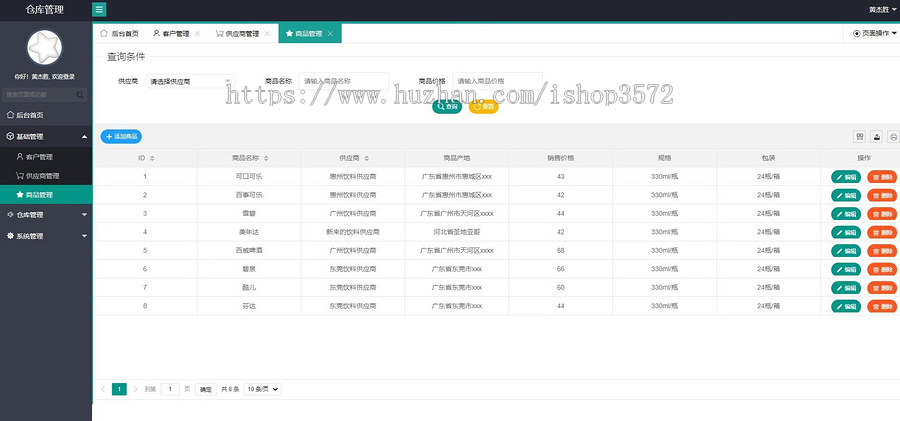Close the 商品管理 tab
Screen dimensions: 900x421
point(330,34)
